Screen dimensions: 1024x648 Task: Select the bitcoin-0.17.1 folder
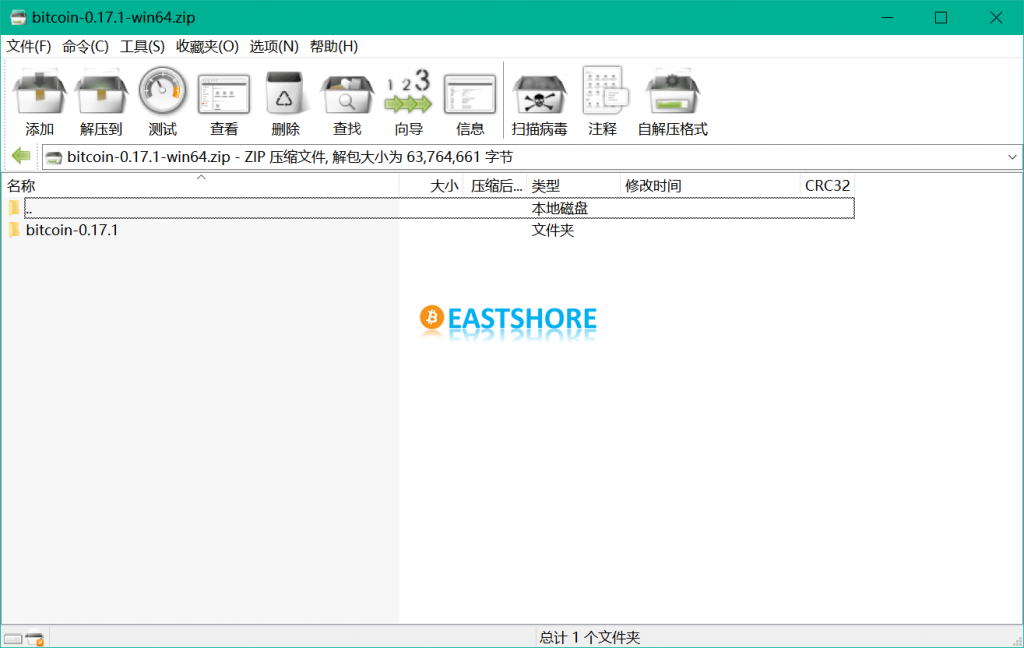(72, 230)
